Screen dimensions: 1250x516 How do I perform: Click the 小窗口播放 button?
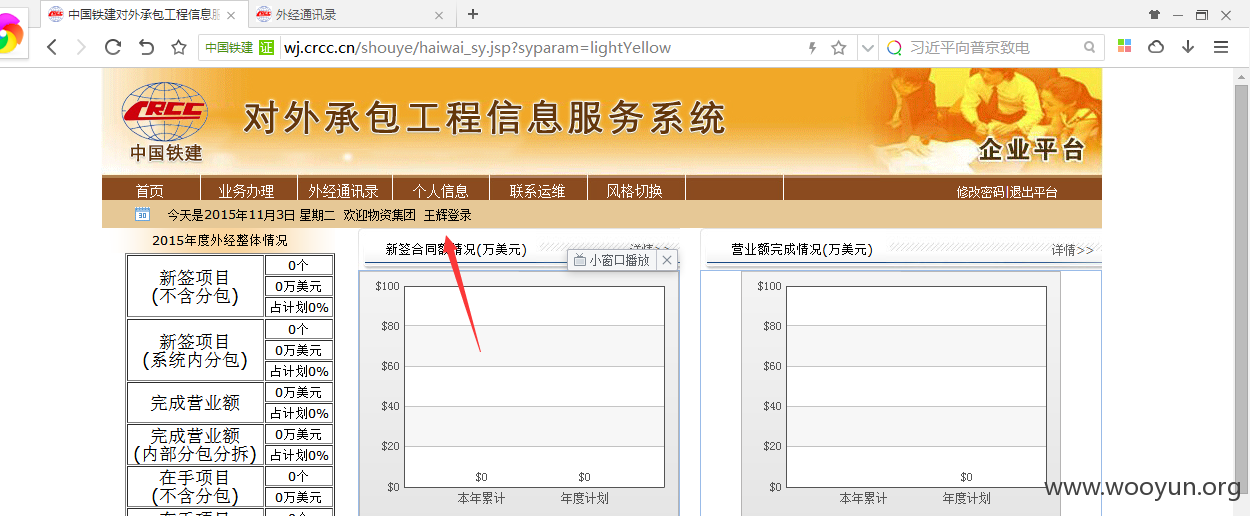[612, 260]
